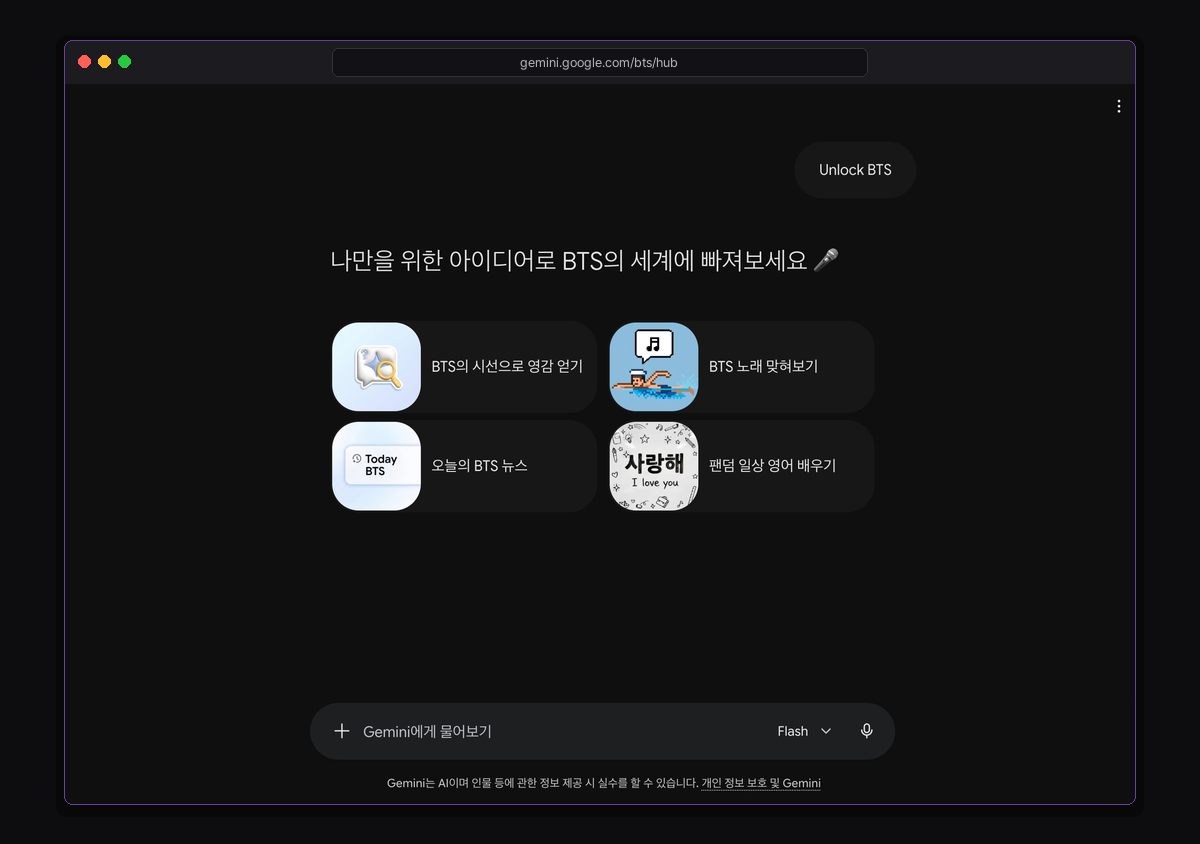Image resolution: width=1200 pixels, height=844 pixels.
Task: Open the three-dot more options menu
Action: [1118, 106]
